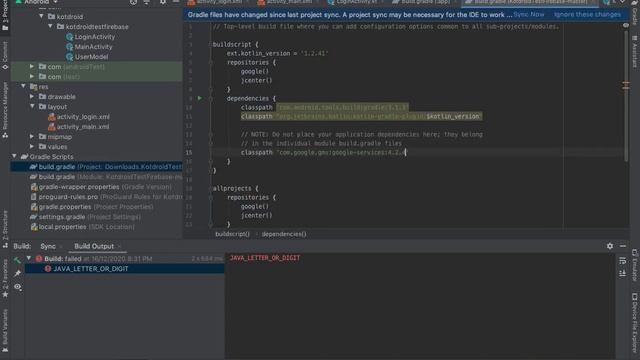Screen dimensions: 640x360
Task: Open Resource Manager side panel
Action: click(x=5, y=110)
